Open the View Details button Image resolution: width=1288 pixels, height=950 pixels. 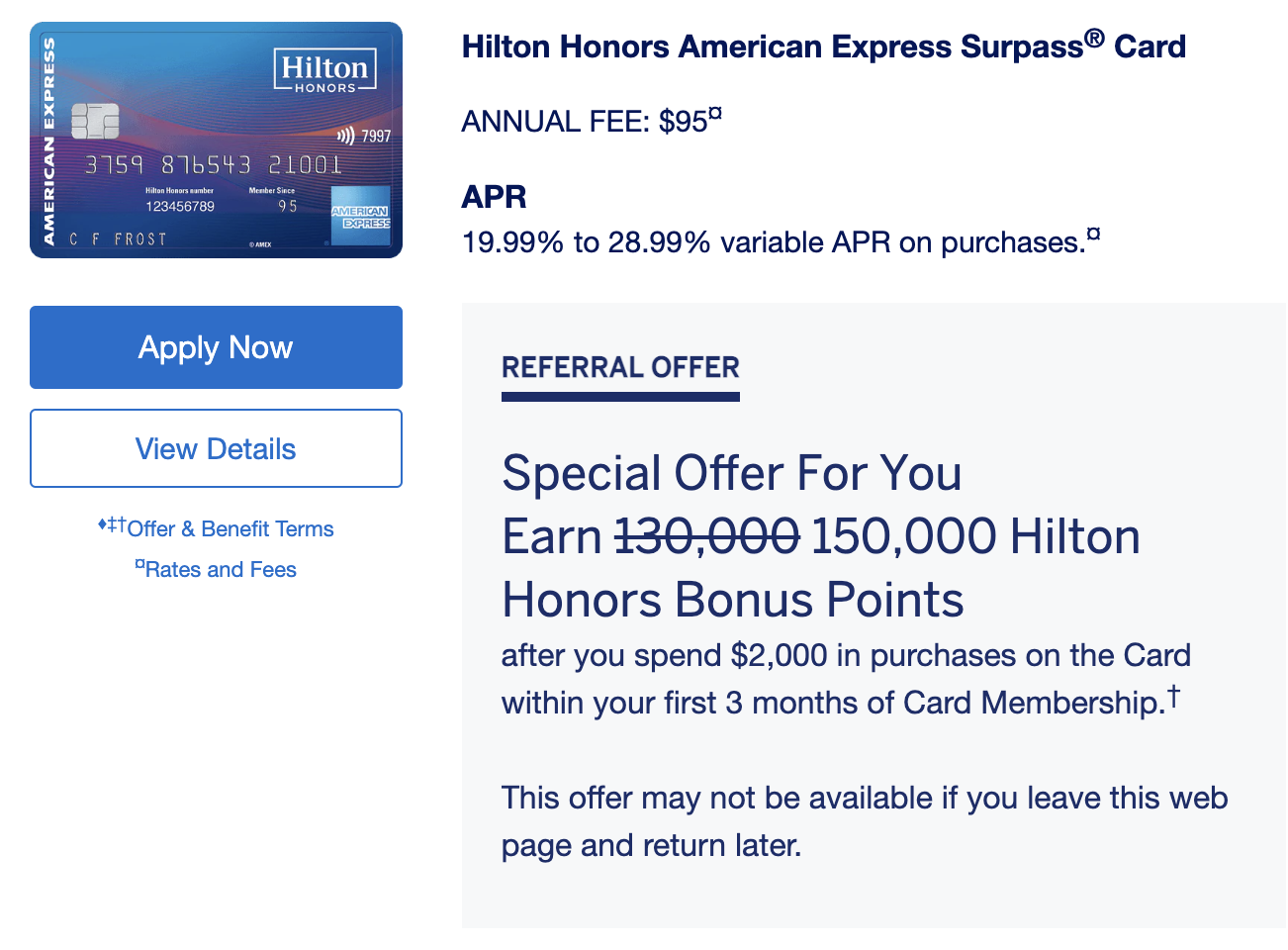216,448
